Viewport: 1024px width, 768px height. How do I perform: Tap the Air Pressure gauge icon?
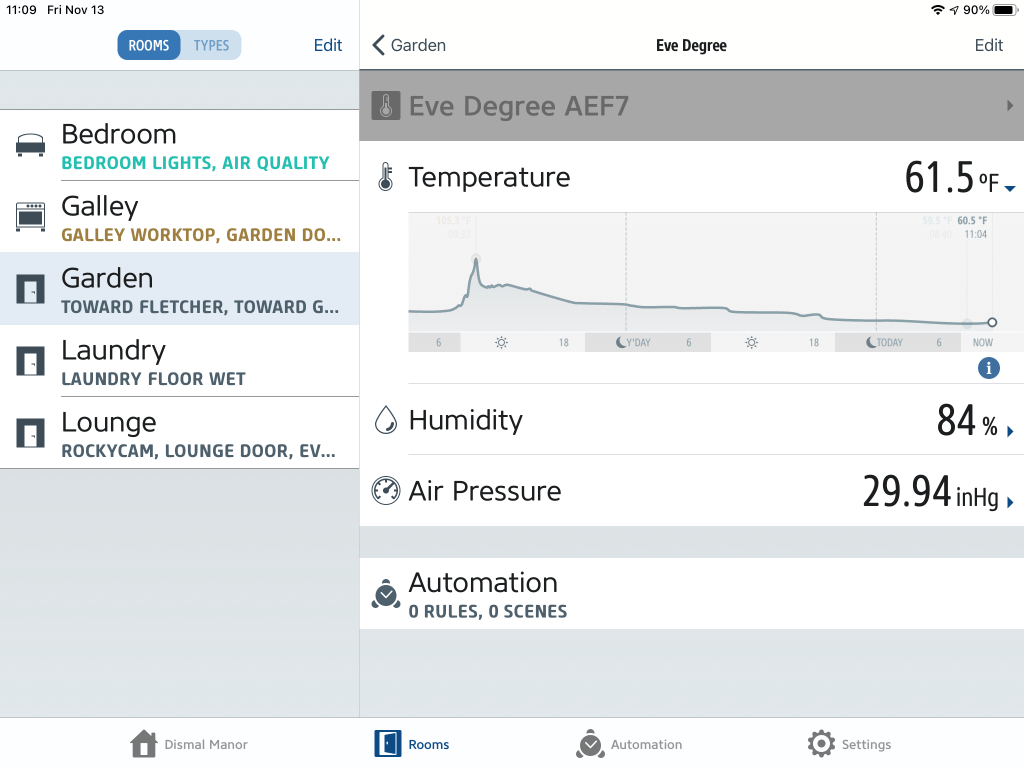(385, 491)
